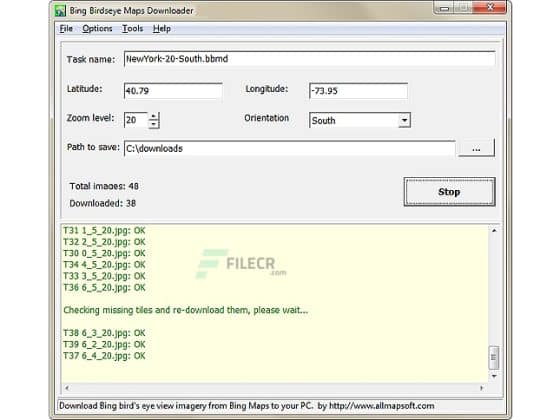560x420 pixels.
Task: Click the horizontal scrollbar left arrow
Action: (67, 388)
